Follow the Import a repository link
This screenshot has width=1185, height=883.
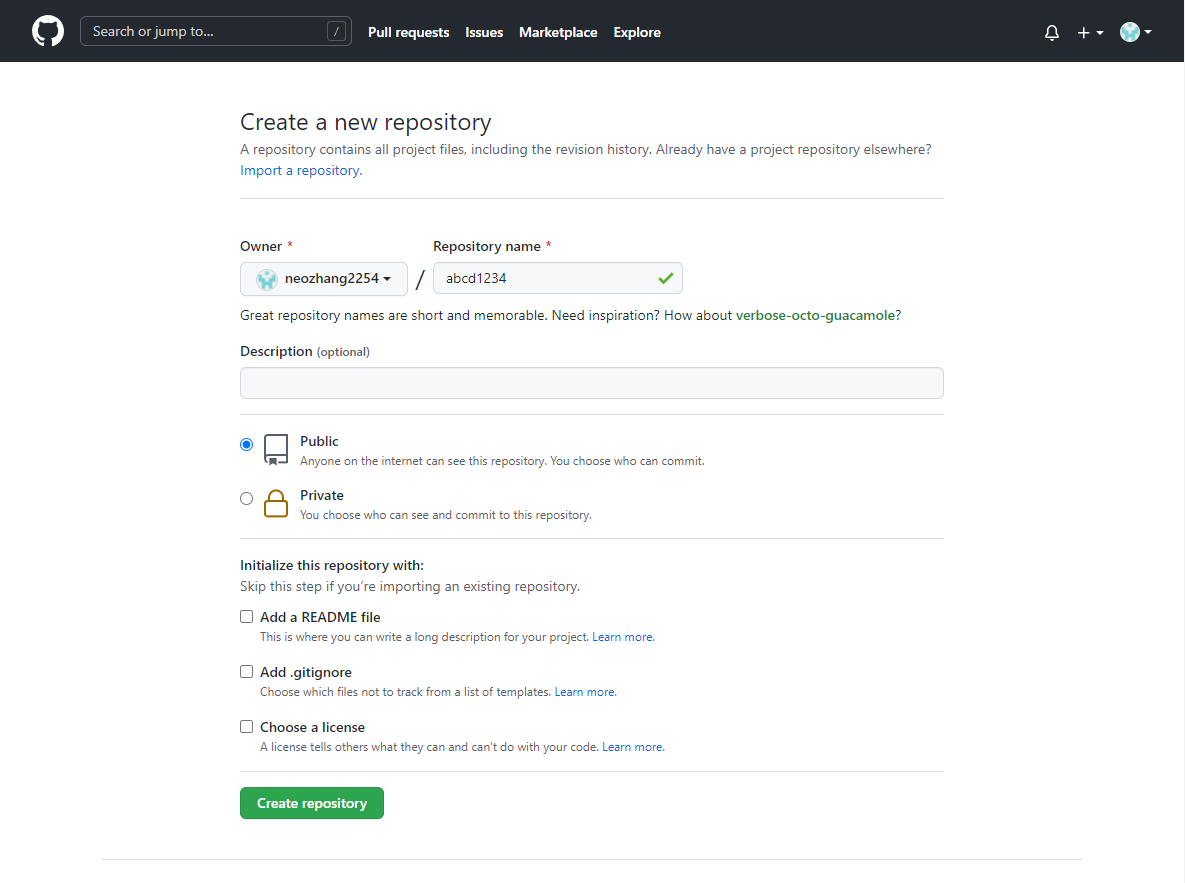(x=299, y=171)
